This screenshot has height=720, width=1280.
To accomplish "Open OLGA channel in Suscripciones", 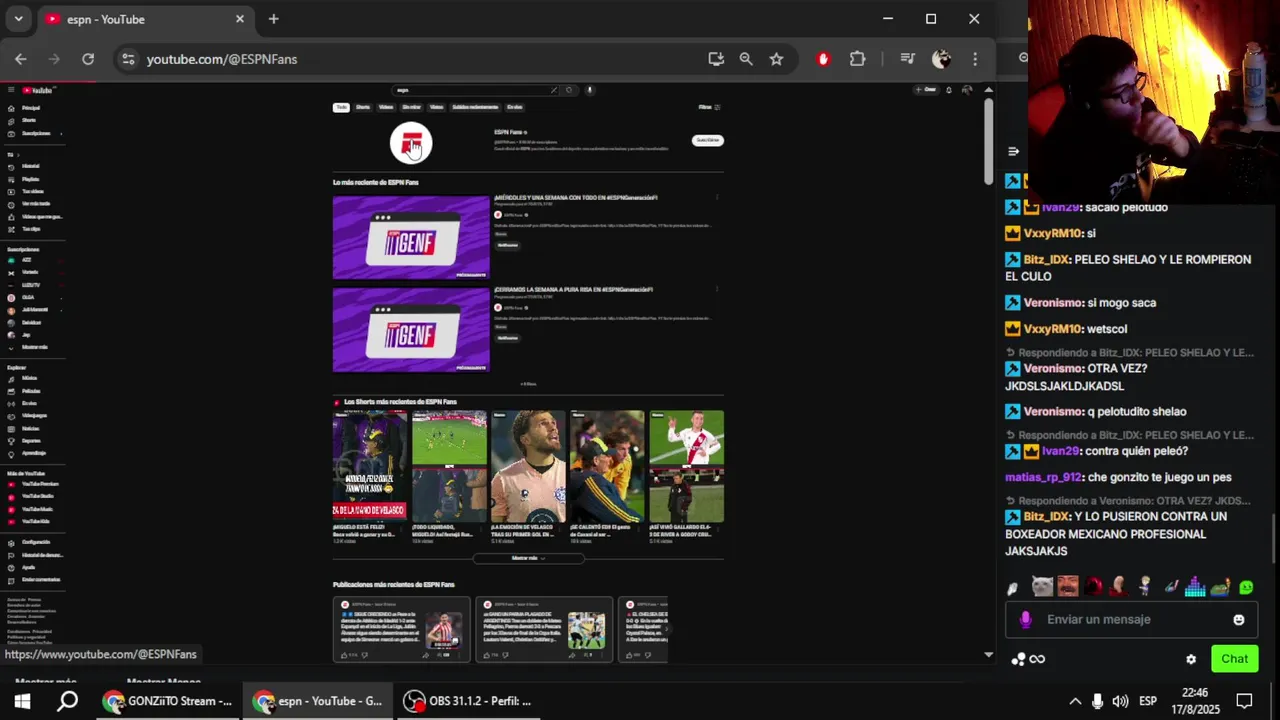I will [28, 297].
